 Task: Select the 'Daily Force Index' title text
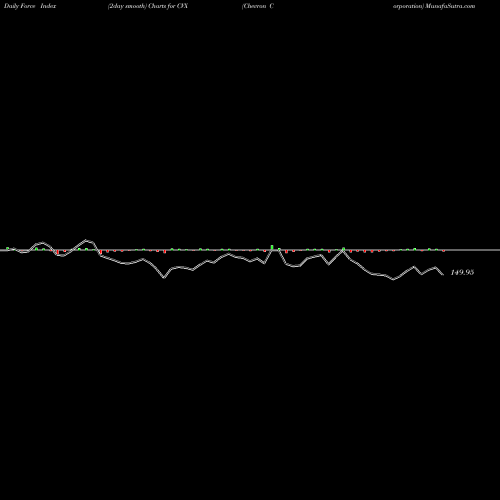click(x=30, y=6)
